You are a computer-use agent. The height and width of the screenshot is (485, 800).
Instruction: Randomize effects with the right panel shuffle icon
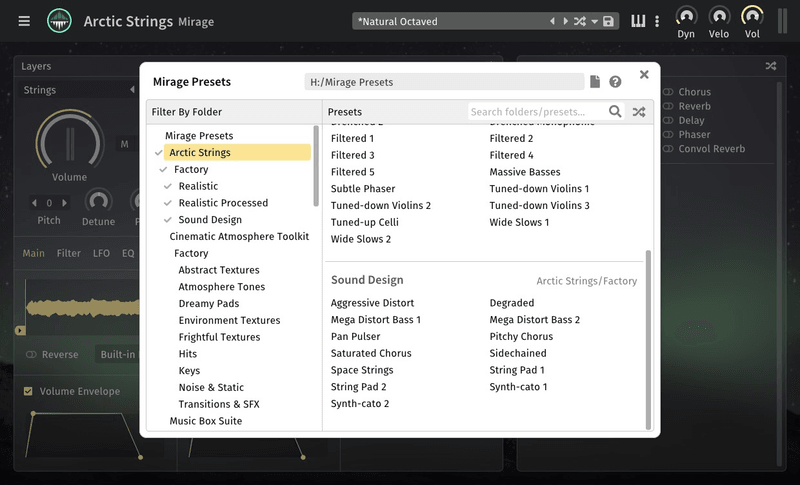pyautogui.click(x=770, y=66)
